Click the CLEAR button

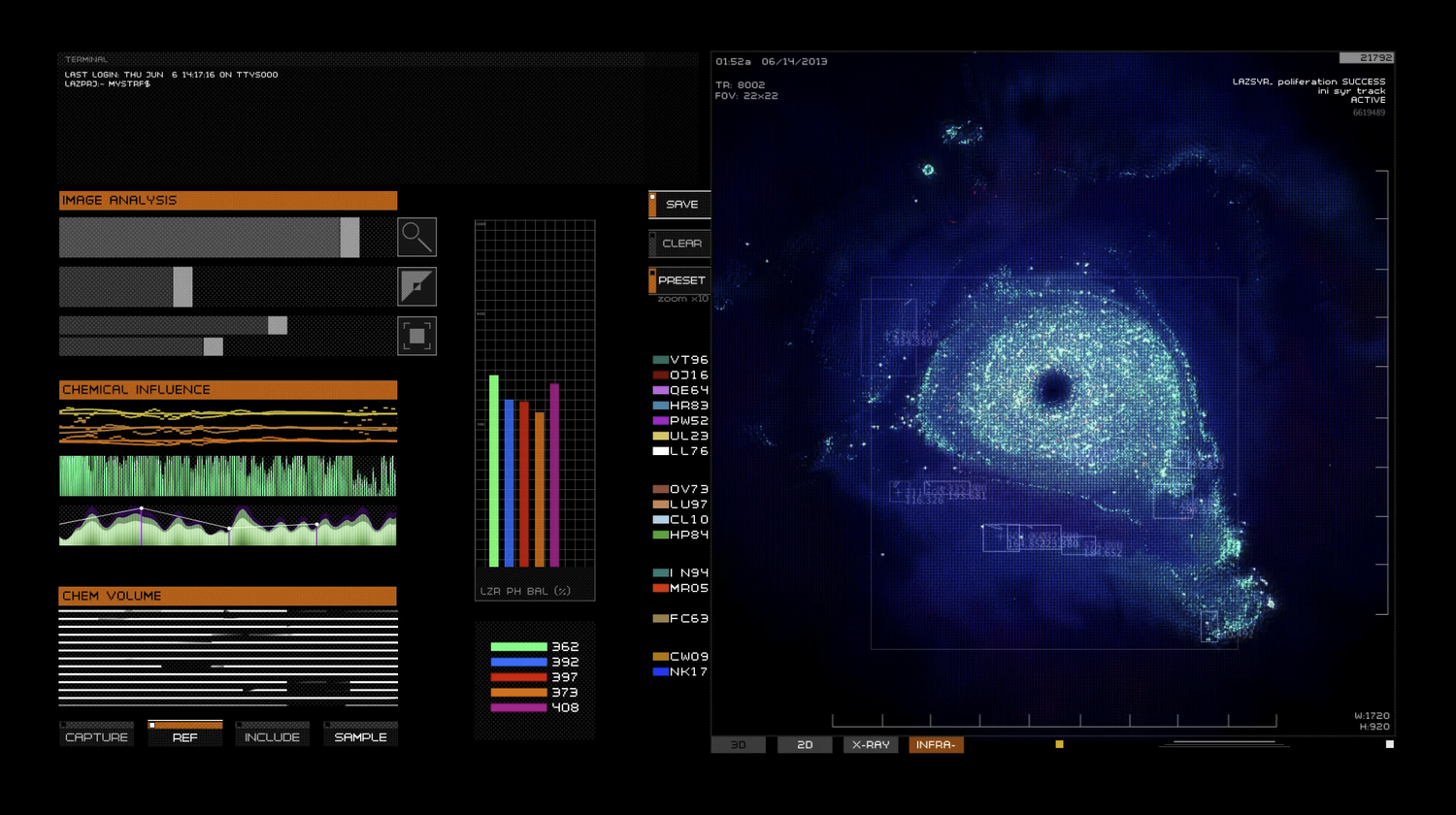pos(679,244)
